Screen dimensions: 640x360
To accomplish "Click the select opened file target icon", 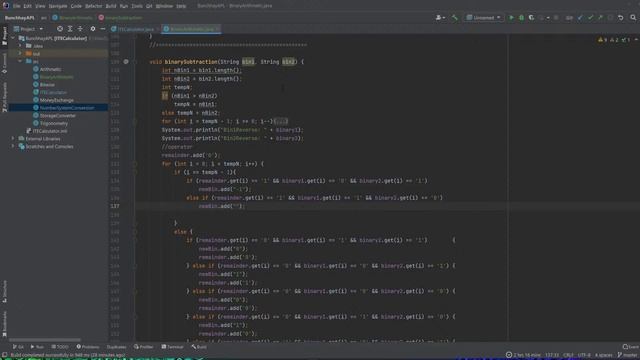I will coord(60,29).
